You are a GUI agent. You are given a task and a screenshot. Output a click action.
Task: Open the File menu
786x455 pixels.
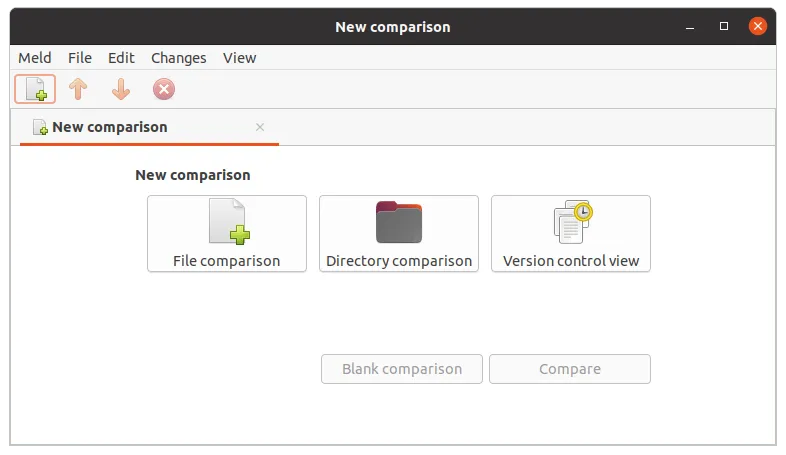(x=80, y=58)
